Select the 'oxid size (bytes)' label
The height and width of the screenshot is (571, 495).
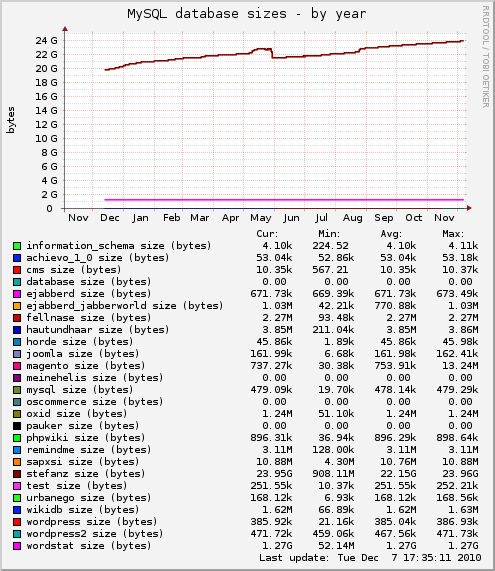76,414
